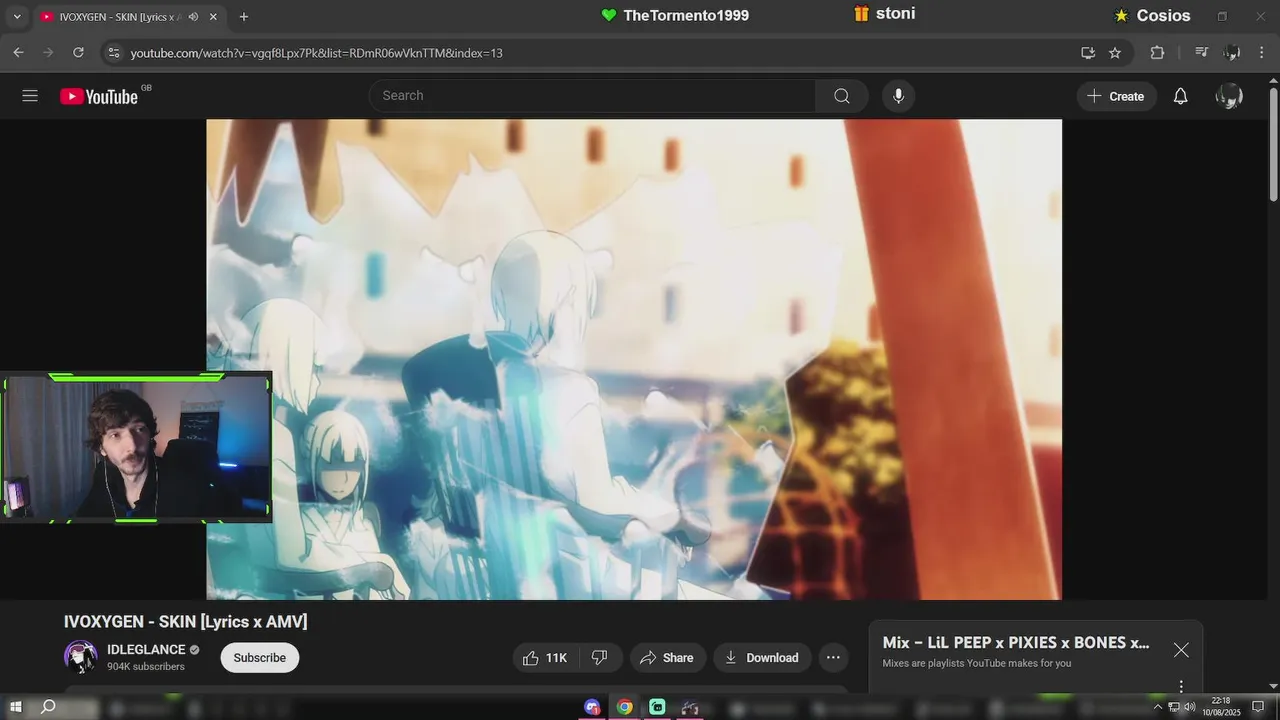1280x720 pixels.
Task: Open Chrome extensions puzzle icon
Action: (1157, 53)
